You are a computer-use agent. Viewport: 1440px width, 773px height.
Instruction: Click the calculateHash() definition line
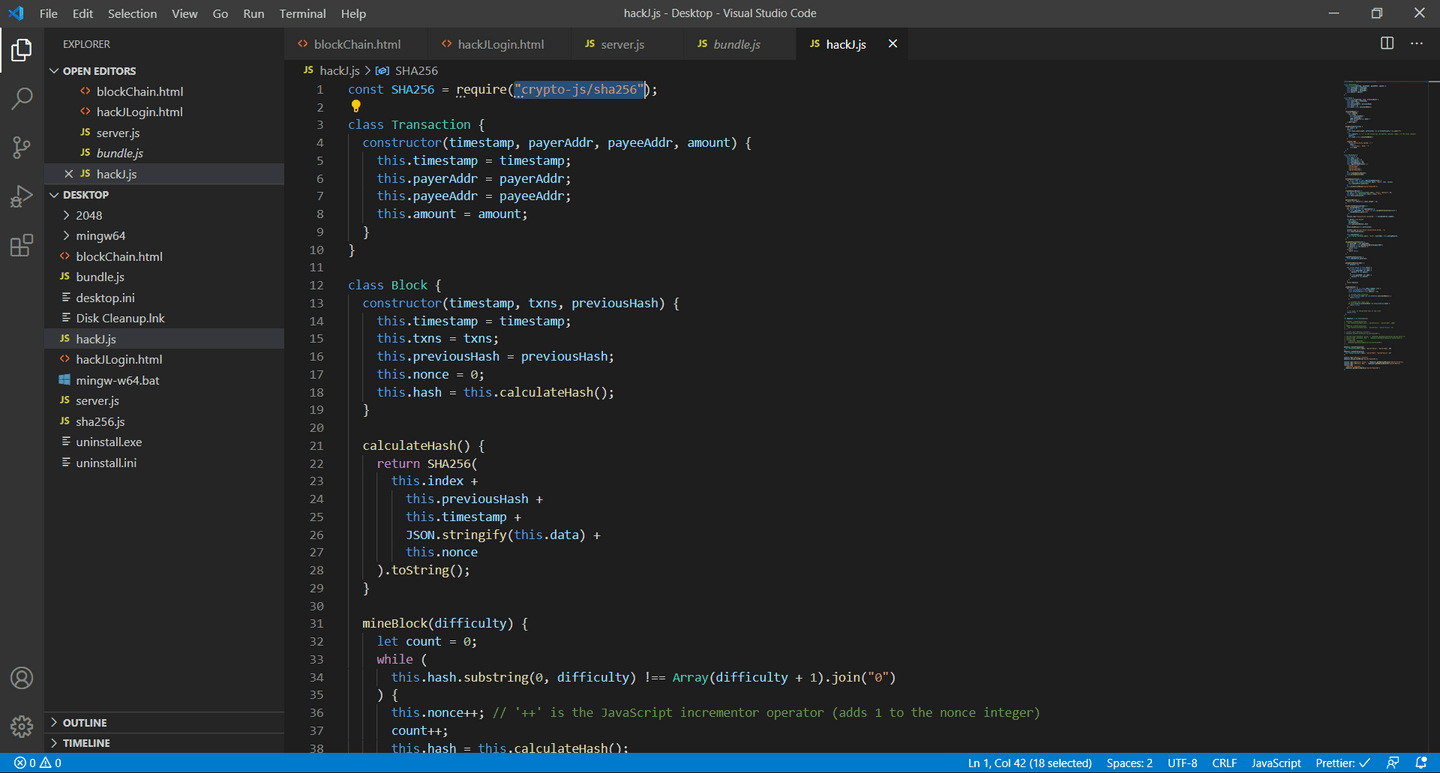[423, 445]
